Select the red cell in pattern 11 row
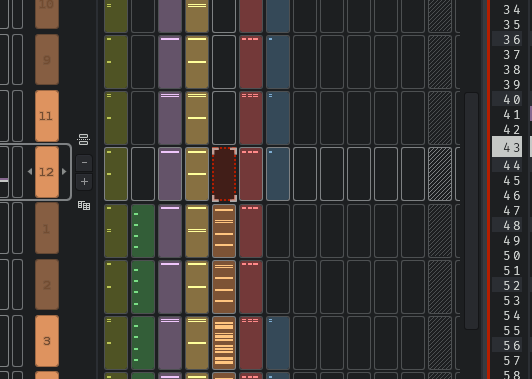Viewport: 532px width, 379px height. click(x=251, y=118)
